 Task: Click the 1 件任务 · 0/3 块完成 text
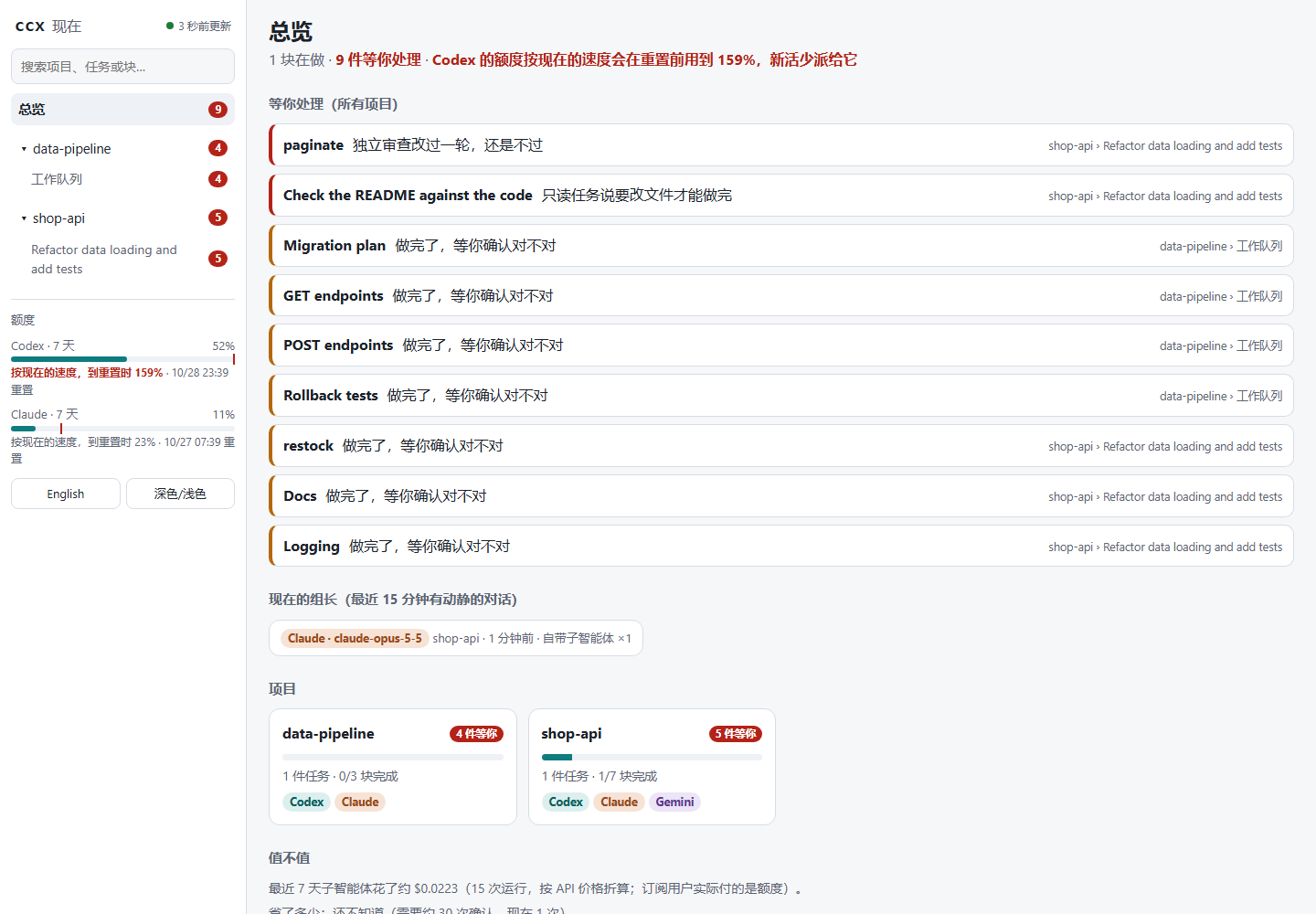[340, 776]
